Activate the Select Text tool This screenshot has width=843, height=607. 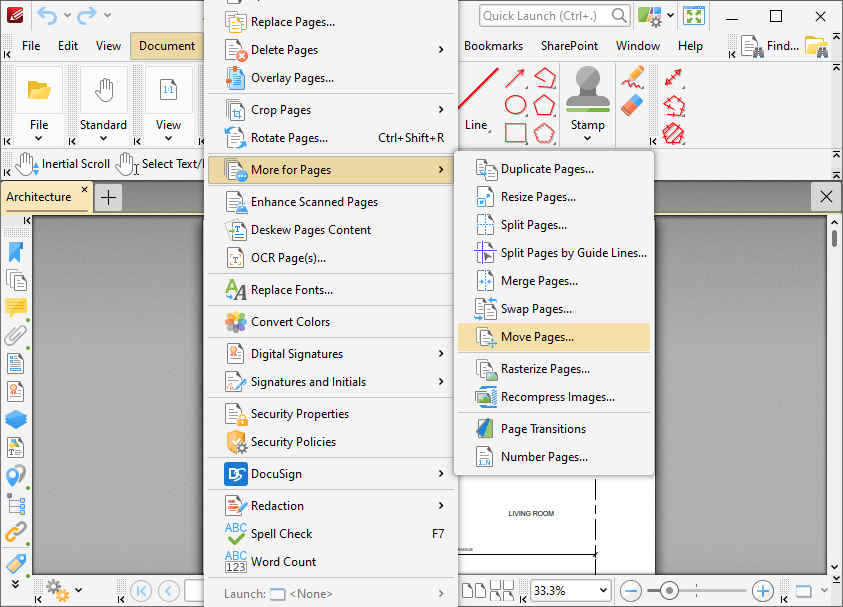pos(160,164)
